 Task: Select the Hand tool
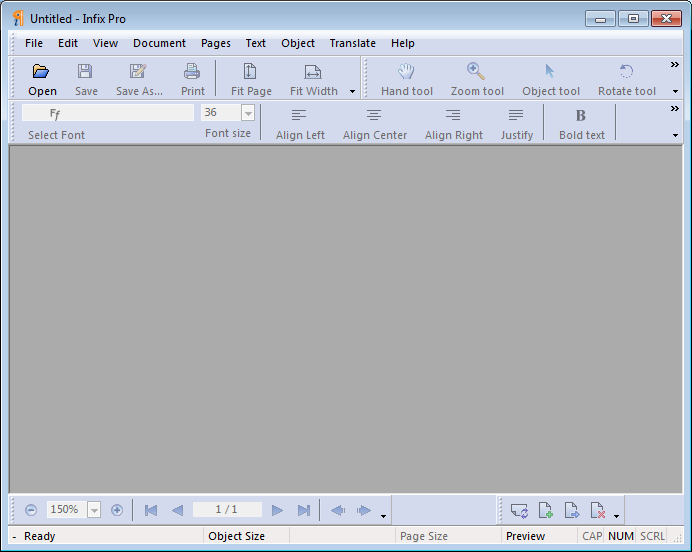[x=406, y=72]
